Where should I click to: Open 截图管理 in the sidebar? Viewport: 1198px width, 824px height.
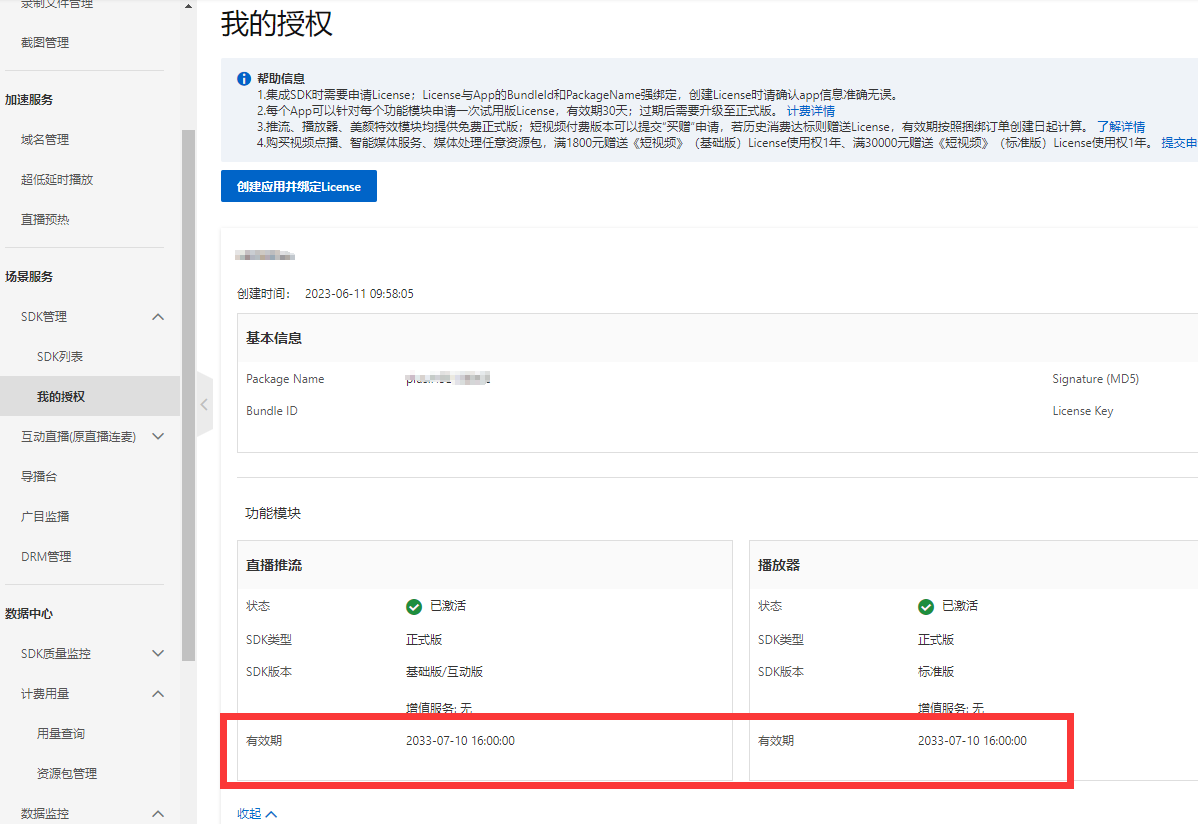(45, 43)
